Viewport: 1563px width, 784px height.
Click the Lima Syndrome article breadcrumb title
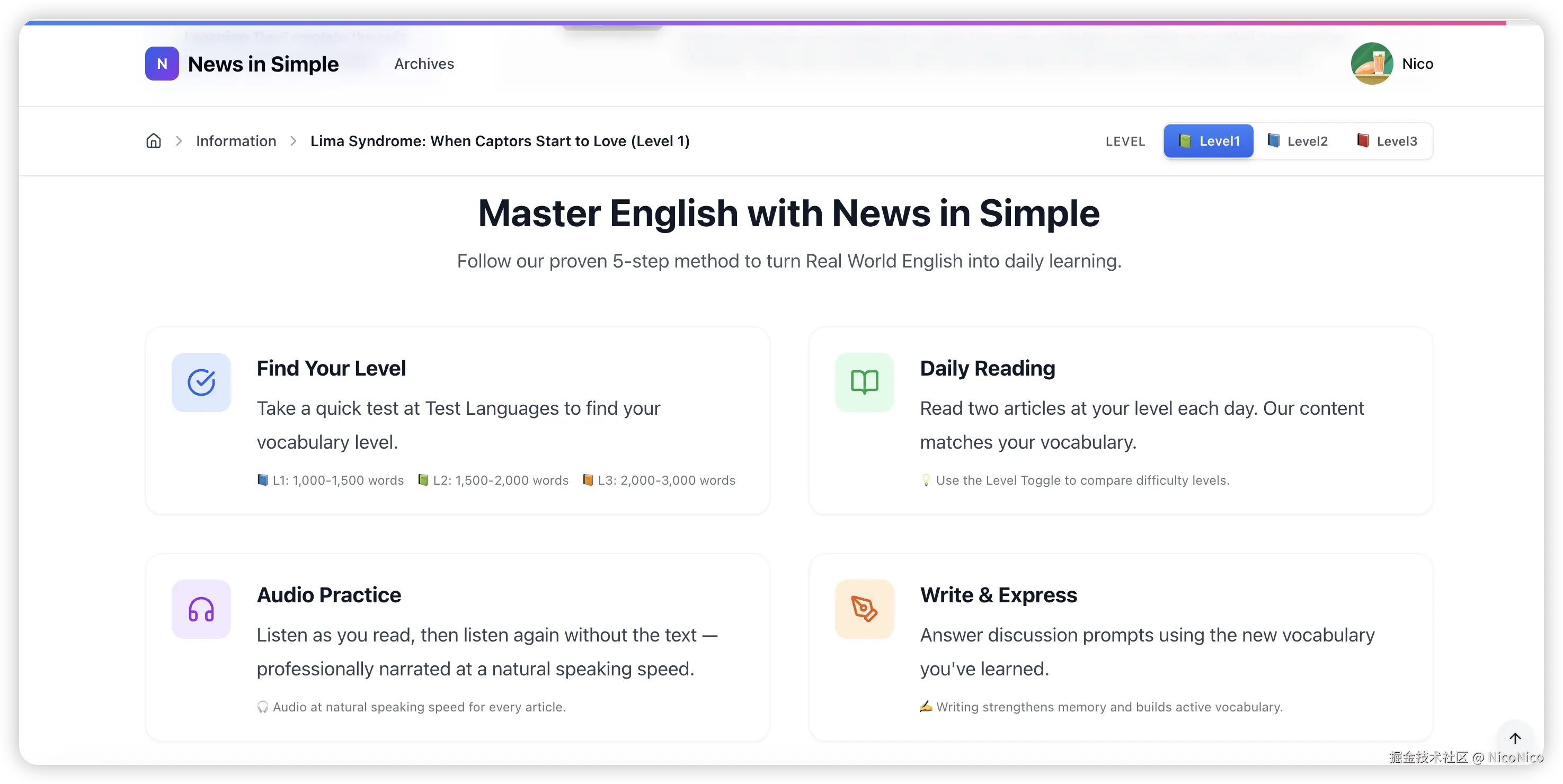(x=499, y=141)
